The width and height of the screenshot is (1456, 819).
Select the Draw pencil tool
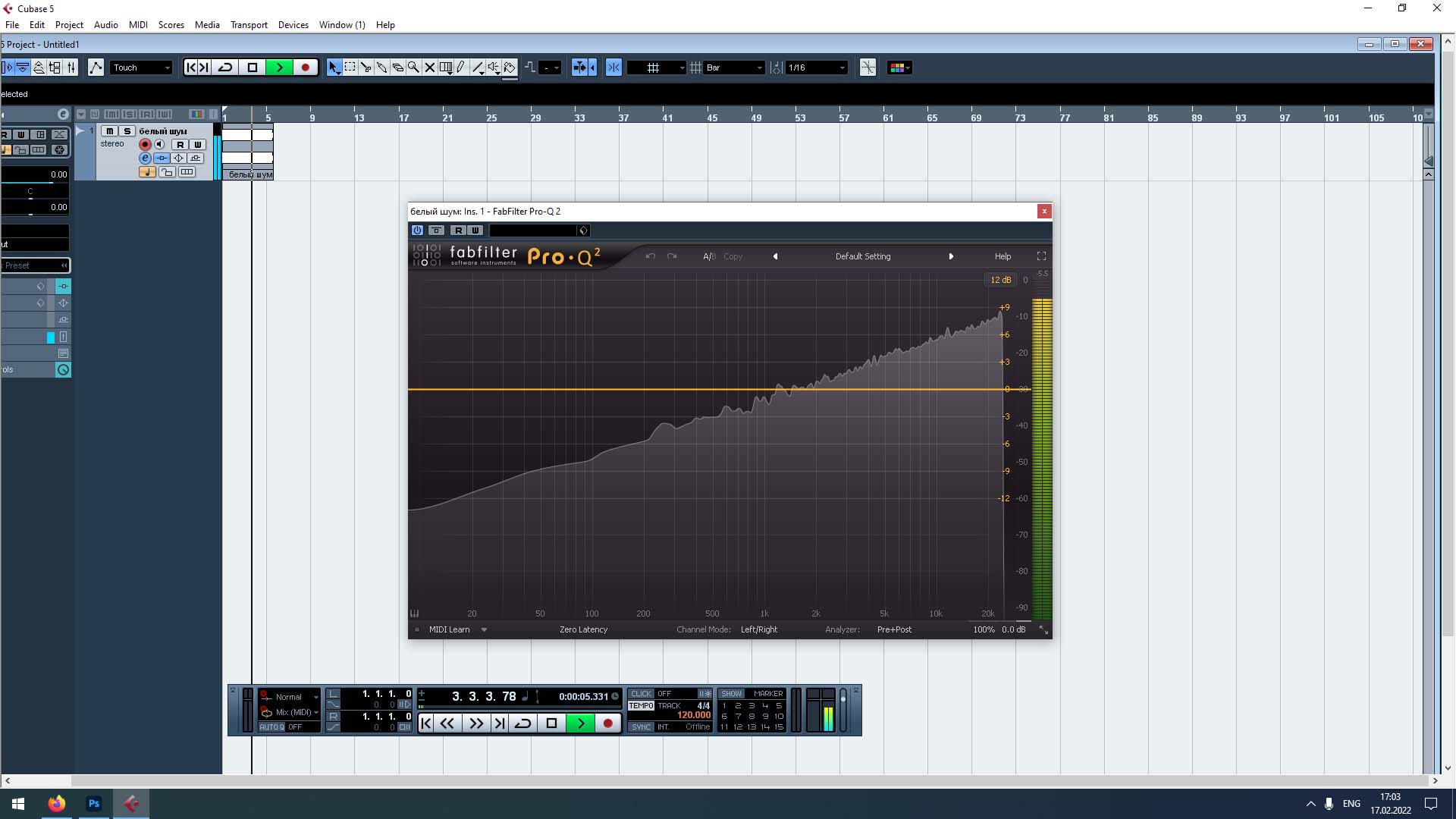461,67
